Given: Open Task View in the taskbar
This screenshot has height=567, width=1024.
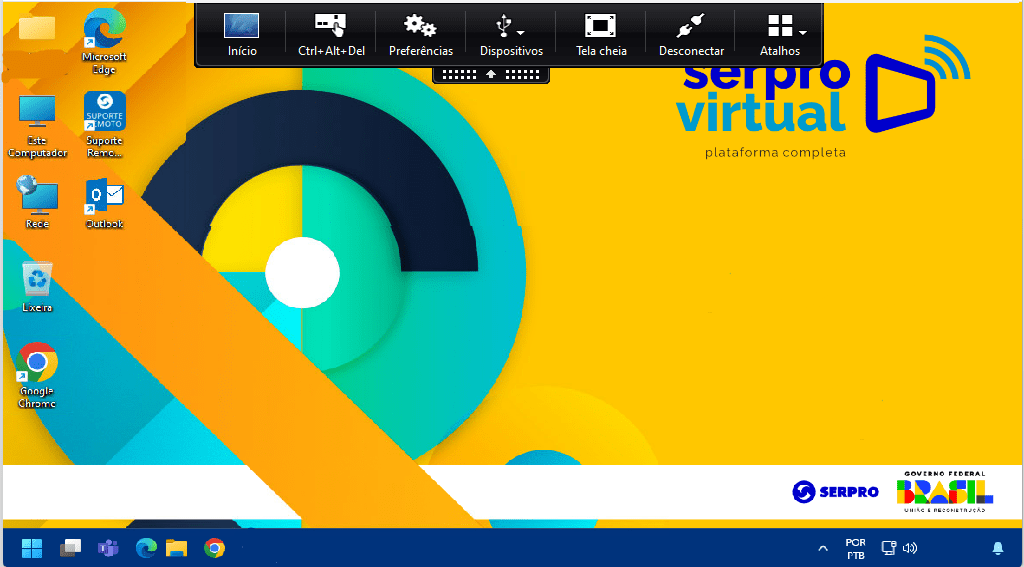Looking at the screenshot, I should [x=71, y=547].
